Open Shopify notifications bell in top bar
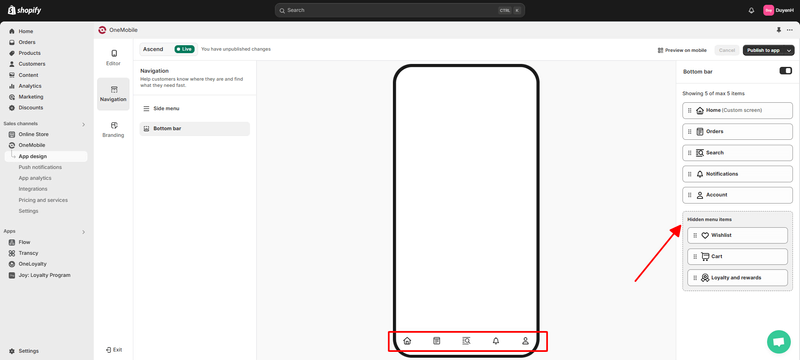 (x=751, y=10)
